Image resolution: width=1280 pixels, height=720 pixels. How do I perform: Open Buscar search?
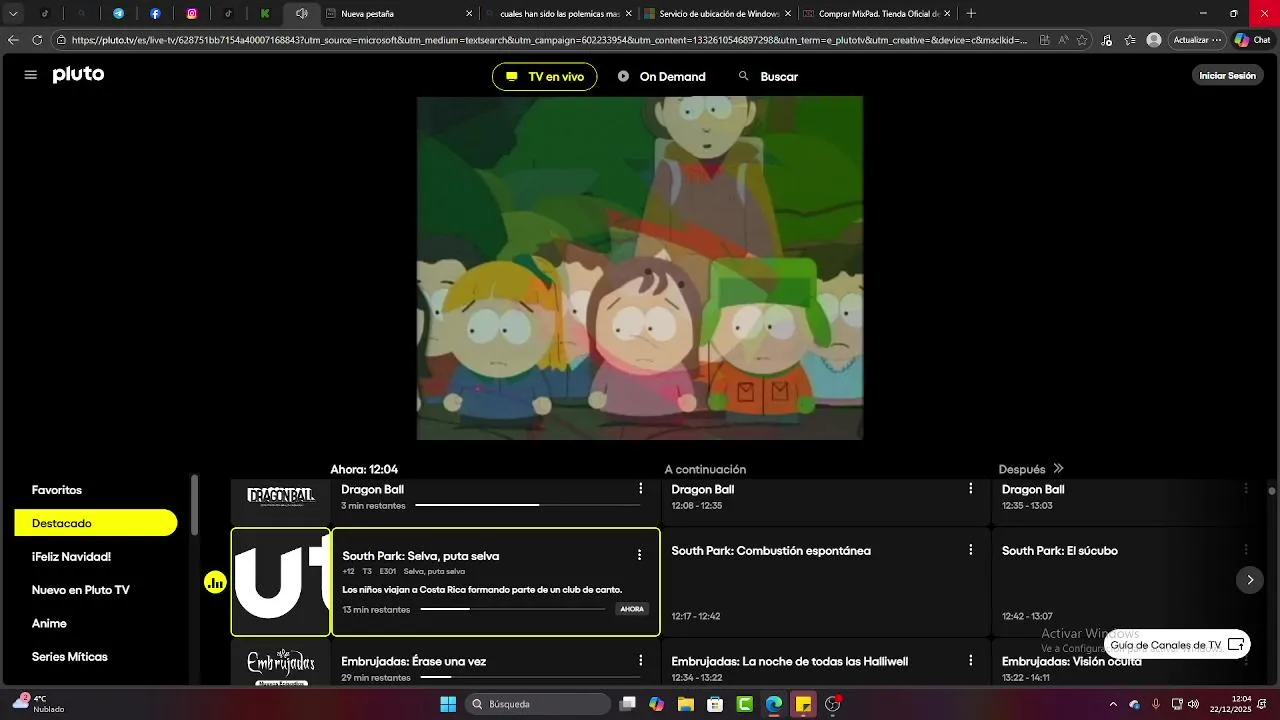point(768,77)
